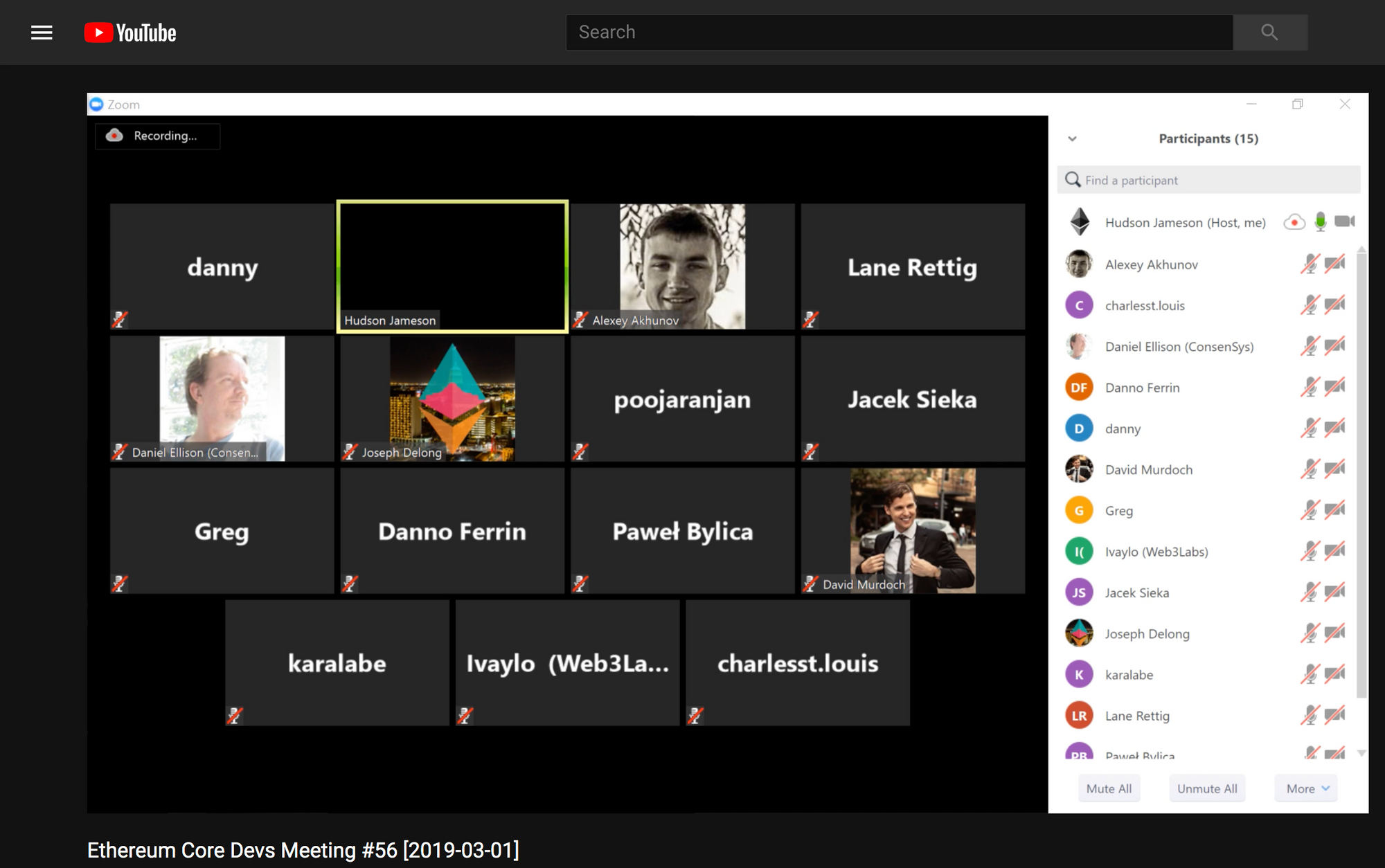Screen dimensions: 1385x868
Task: Click the Ethereum avatar of Hudson Jameson
Action: point(1080,222)
